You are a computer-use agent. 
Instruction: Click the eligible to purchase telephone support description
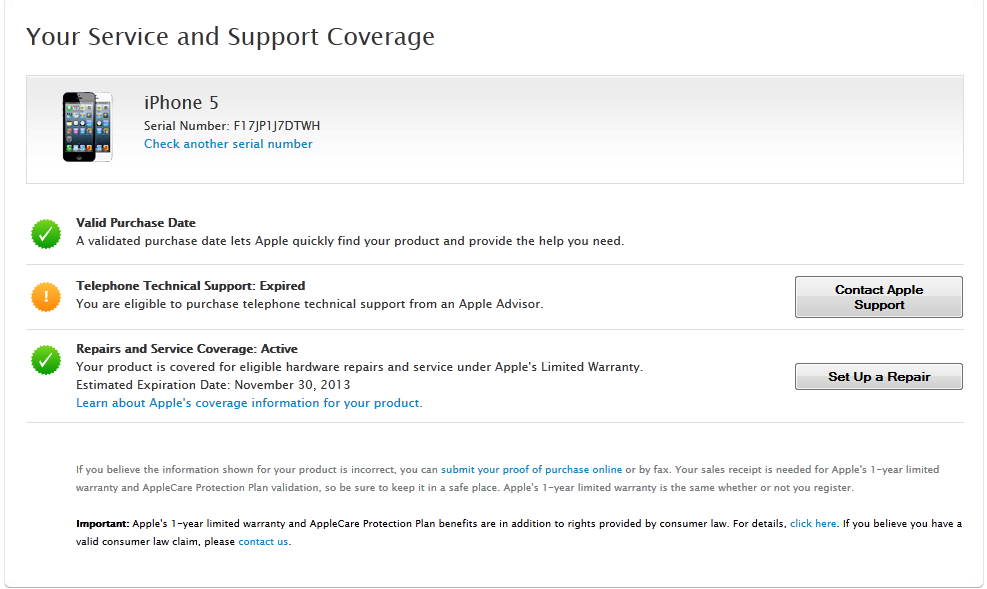pyautogui.click(x=309, y=304)
